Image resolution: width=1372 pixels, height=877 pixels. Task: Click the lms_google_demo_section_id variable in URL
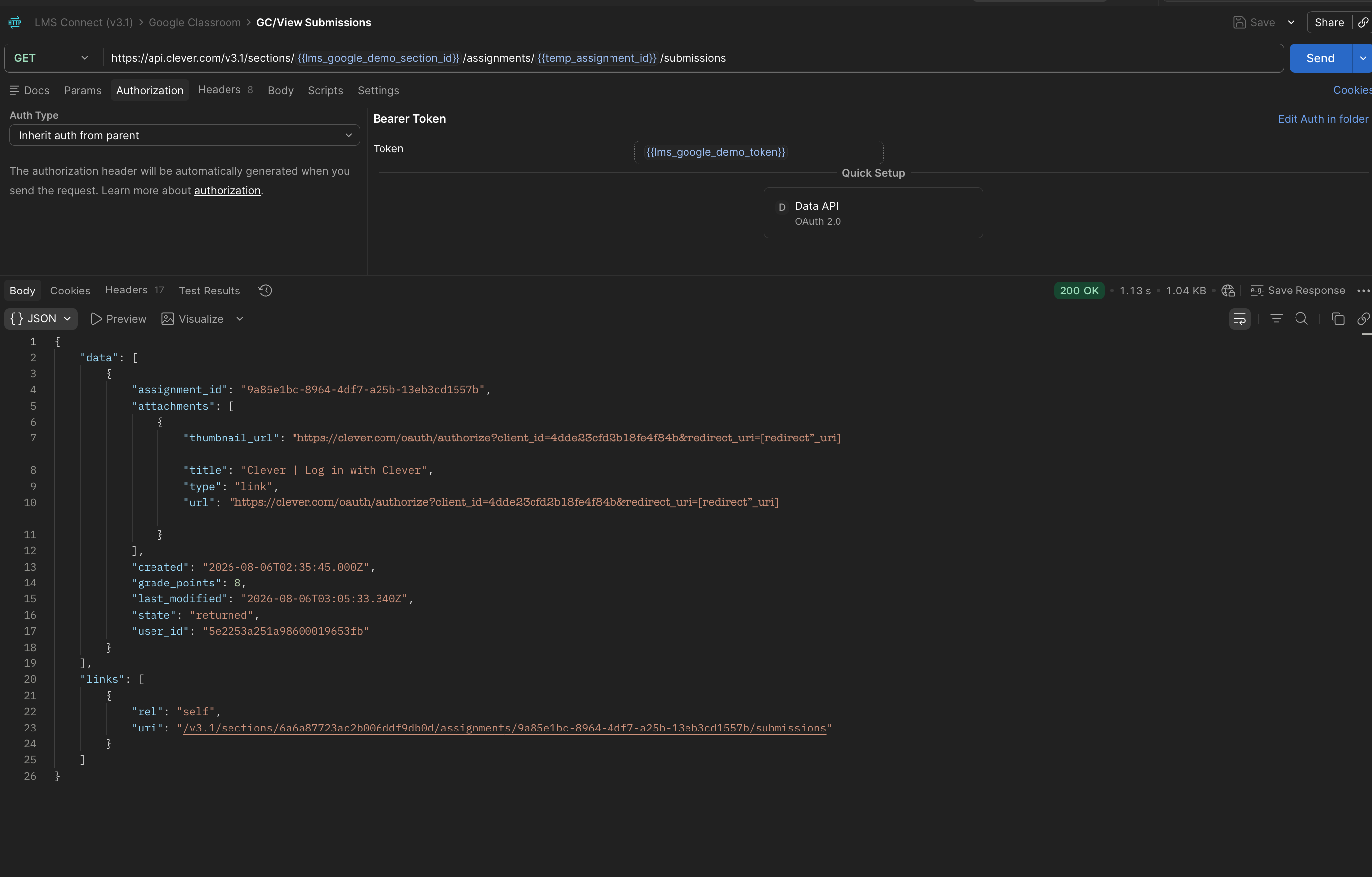[379, 58]
